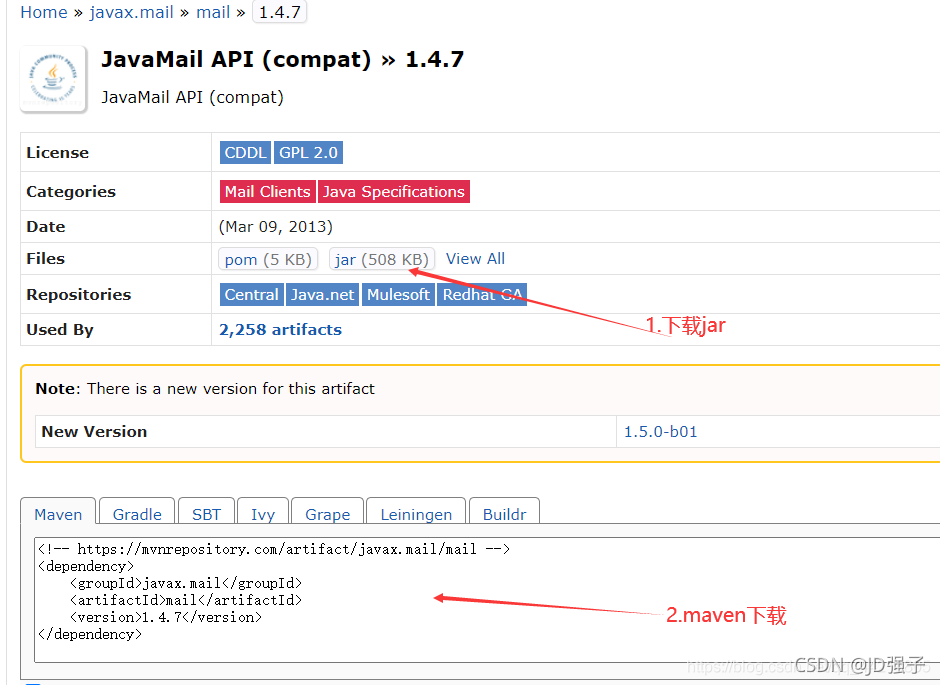Open javax.mail breadcrumb link
This screenshot has width=940, height=685.
click(x=131, y=12)
